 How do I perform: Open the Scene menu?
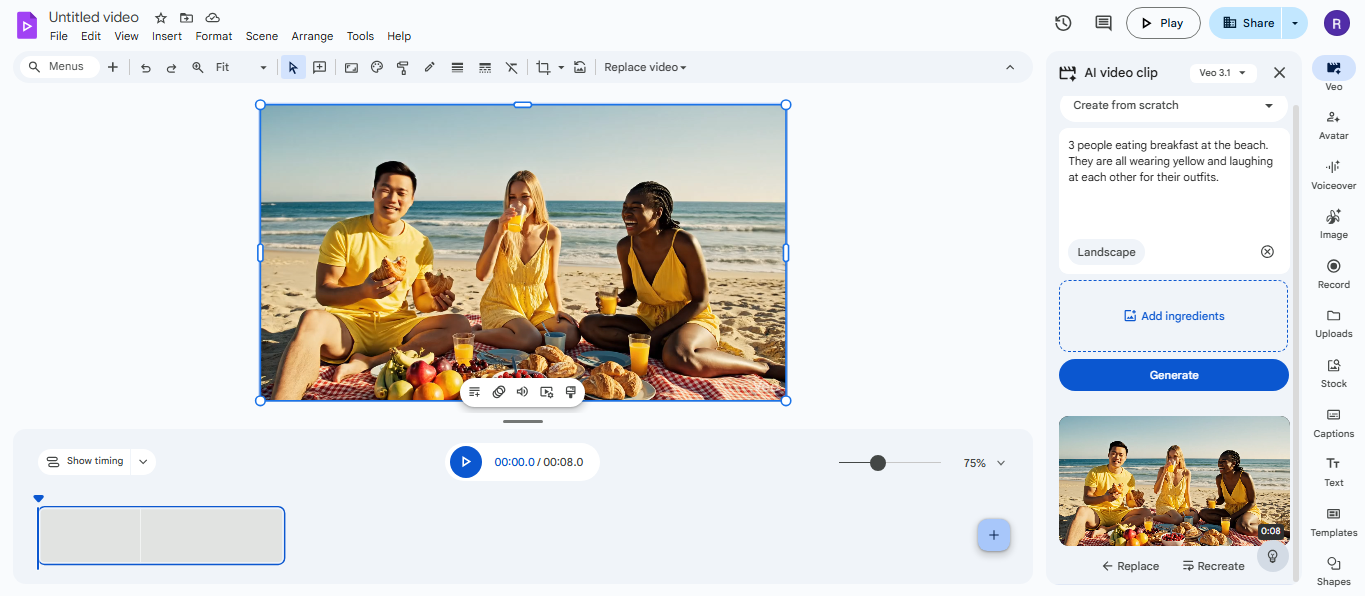tap(262, 36)
